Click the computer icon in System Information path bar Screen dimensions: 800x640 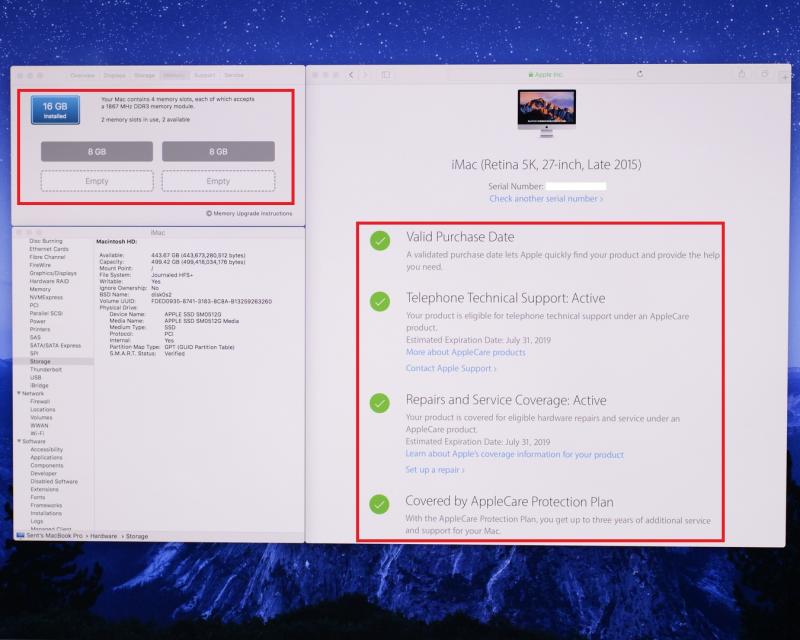[20, 535]
